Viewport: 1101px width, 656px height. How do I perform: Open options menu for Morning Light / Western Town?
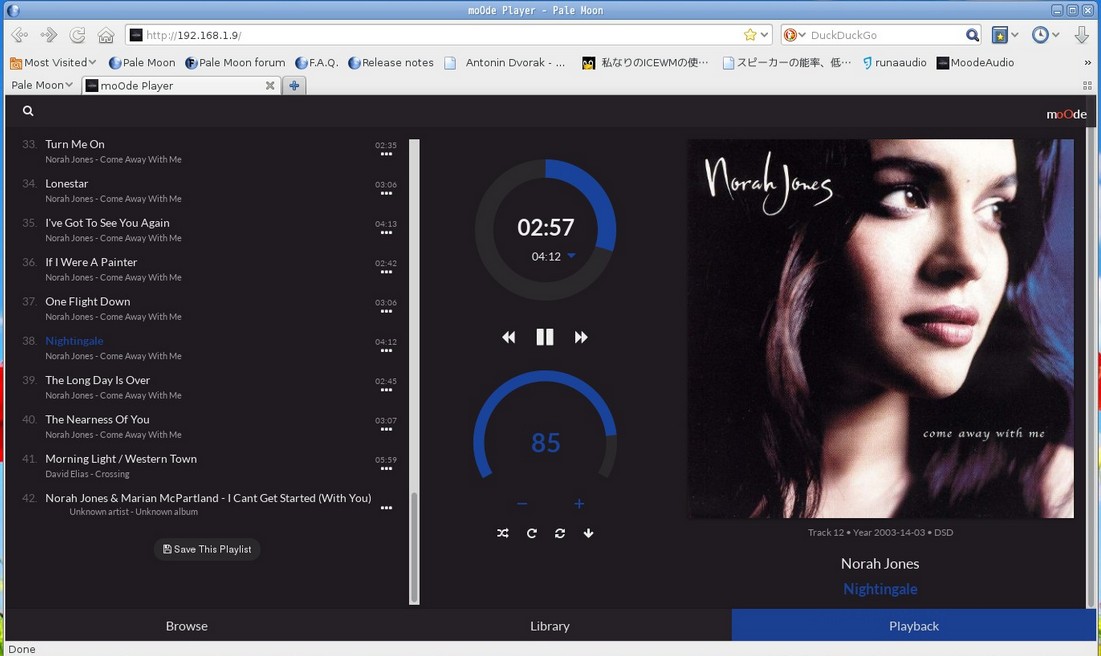(386, 469)
